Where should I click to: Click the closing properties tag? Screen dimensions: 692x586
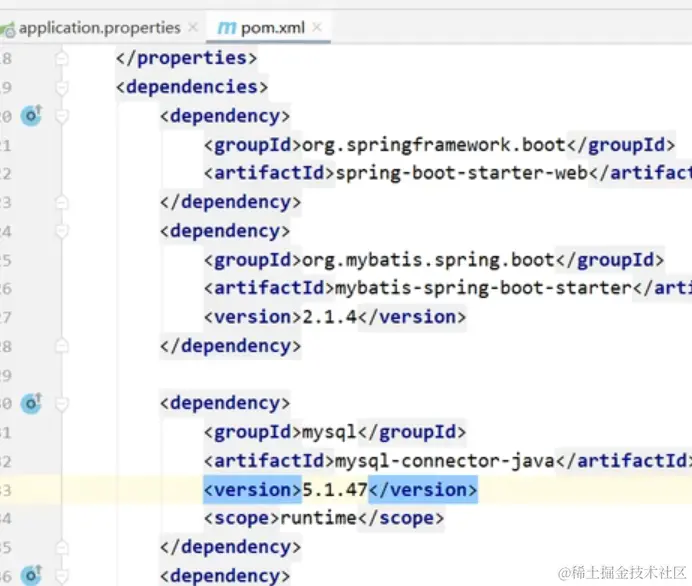(186, 58)
